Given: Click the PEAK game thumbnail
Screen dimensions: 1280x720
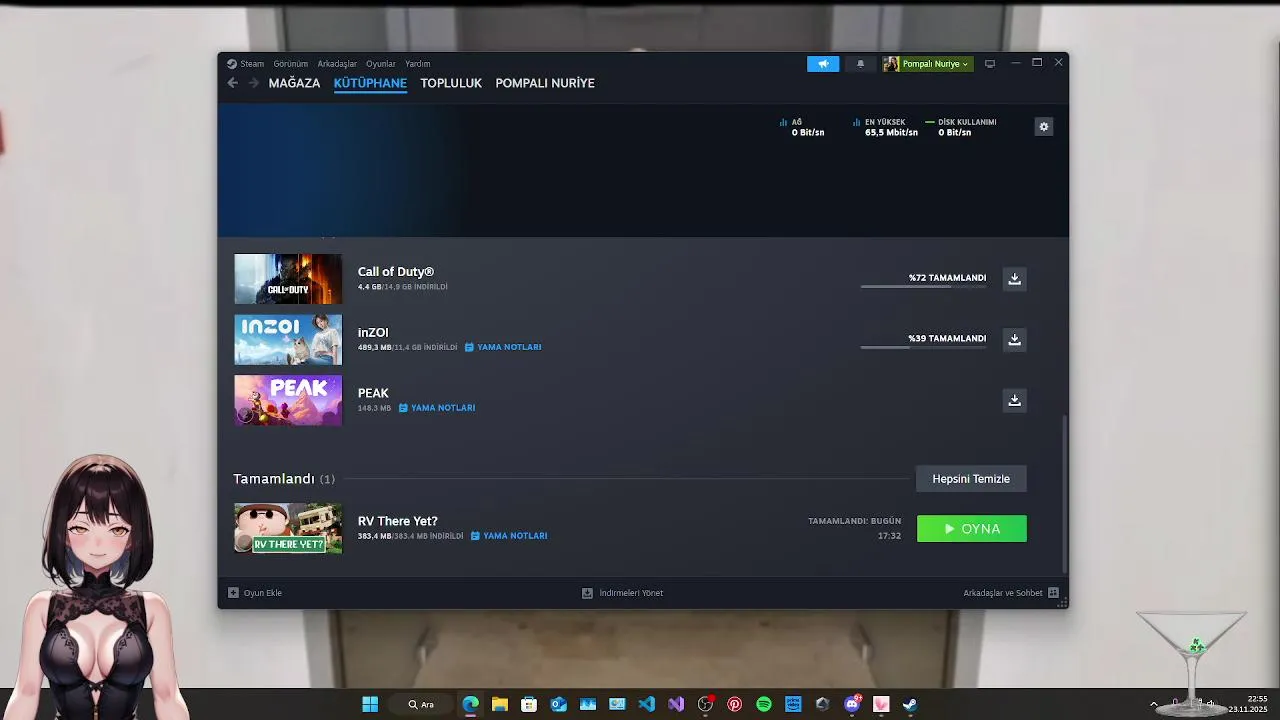Looking at the screenshot, I should [288, 400].
